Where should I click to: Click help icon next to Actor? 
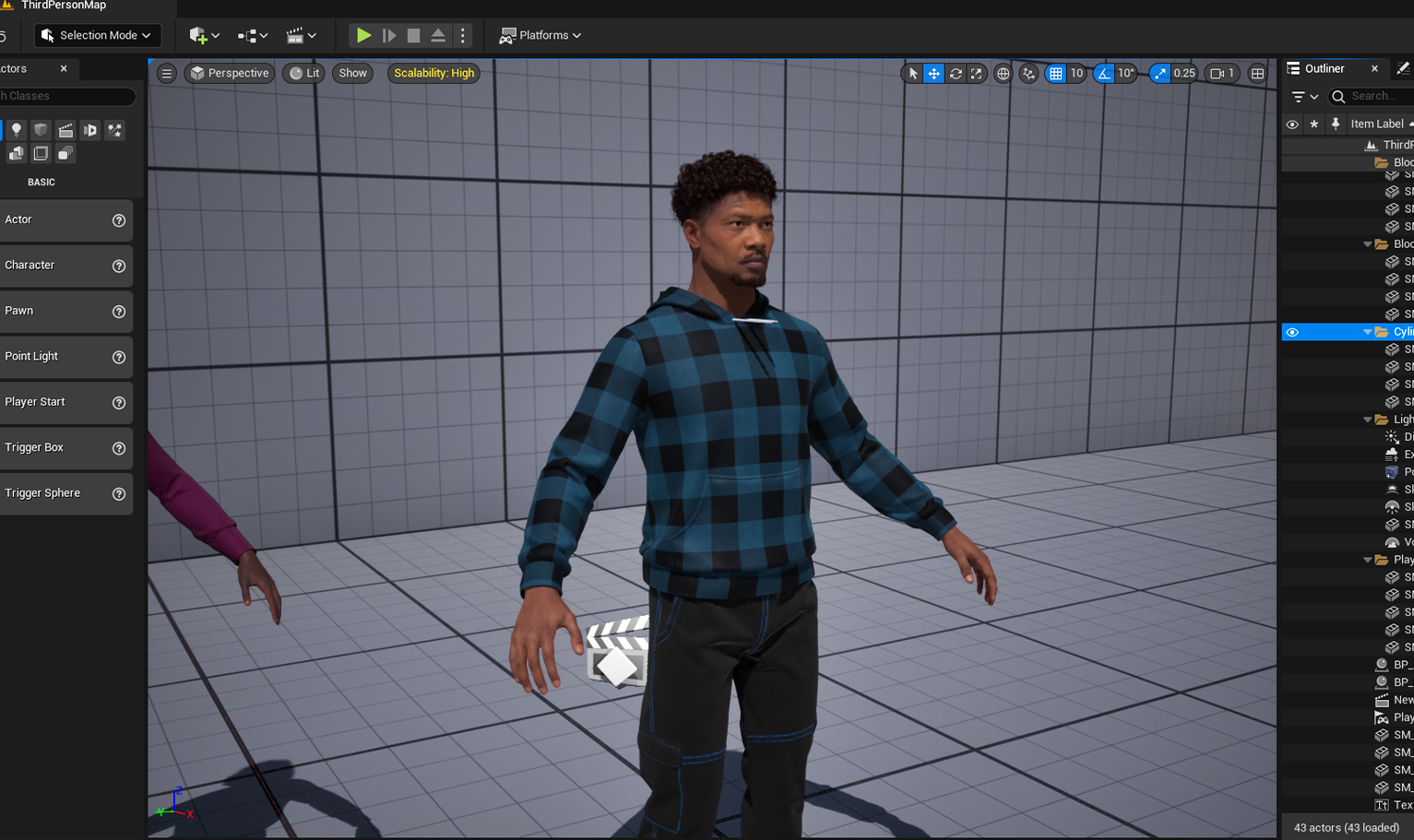coord(119,220)
